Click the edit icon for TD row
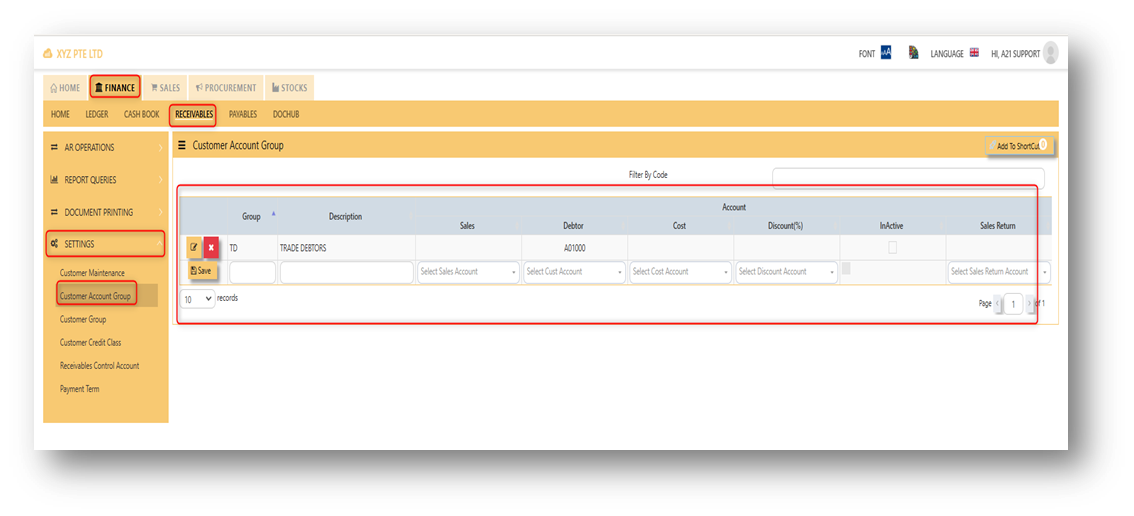The width and height of the screenshot is (1134, 516). [194, 248]
